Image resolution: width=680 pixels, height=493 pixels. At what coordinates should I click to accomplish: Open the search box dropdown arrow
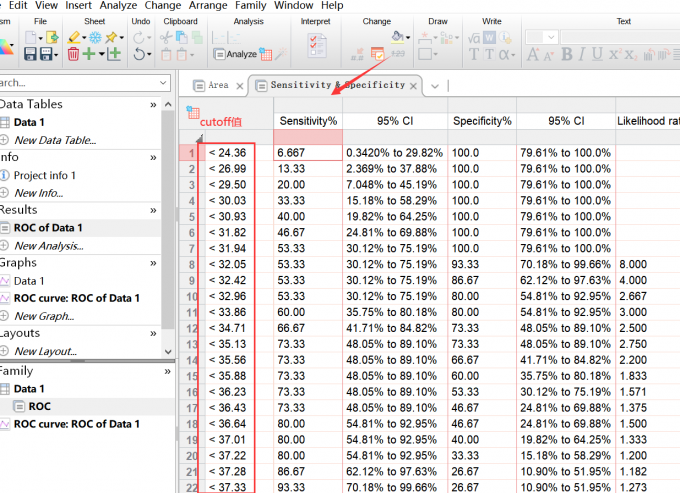163,82
